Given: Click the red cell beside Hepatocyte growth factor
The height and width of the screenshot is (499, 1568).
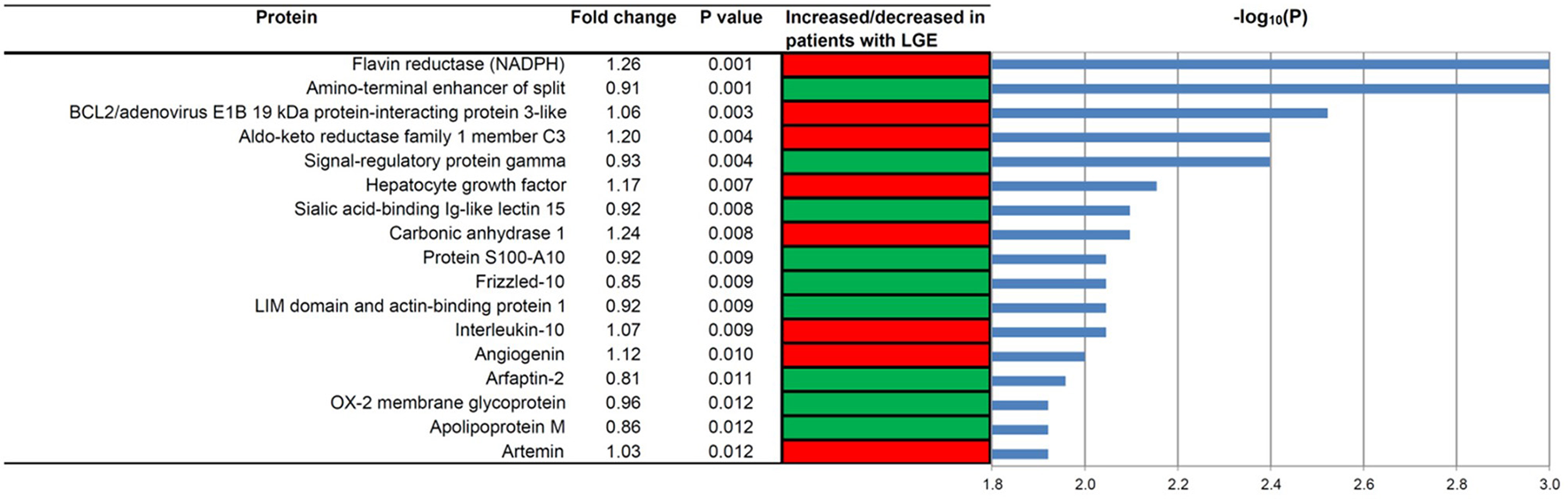Looking at the screenshot, I should coord(885,186).
